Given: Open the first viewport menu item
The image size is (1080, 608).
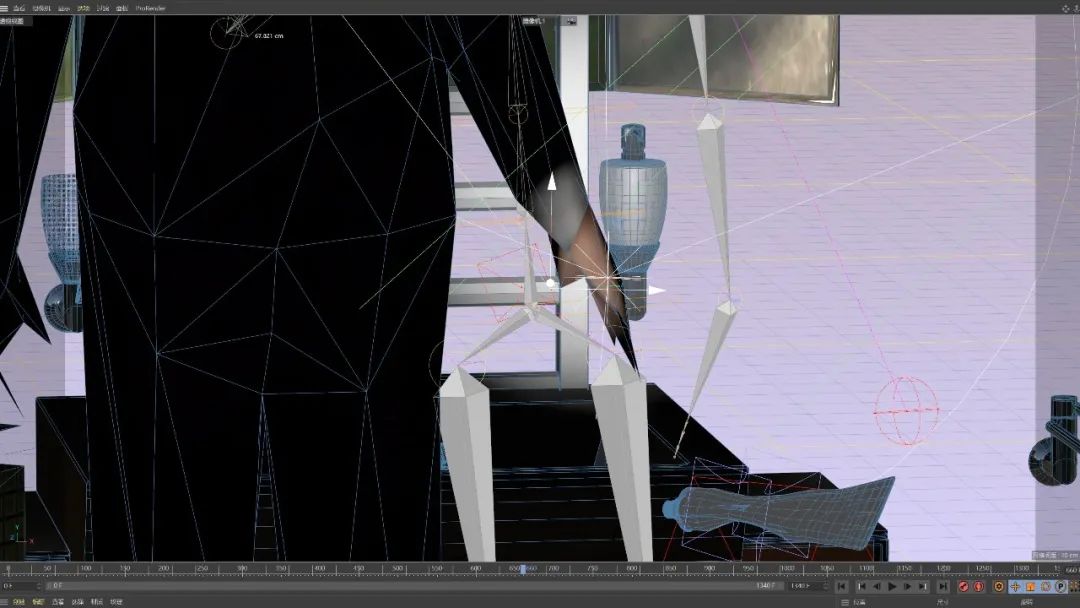Looking at the screenshot, I should click(x=19, y=8).
